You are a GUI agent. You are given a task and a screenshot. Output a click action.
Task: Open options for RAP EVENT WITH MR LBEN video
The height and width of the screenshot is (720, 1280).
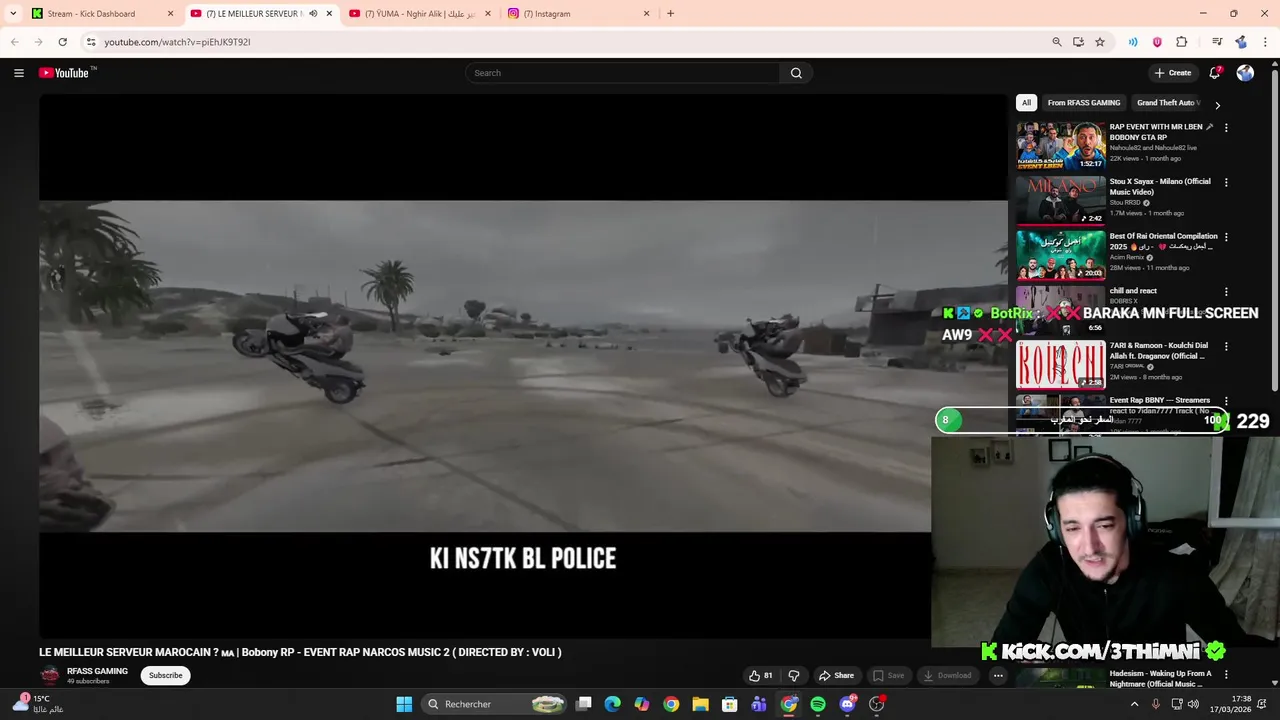point(1226,128)
